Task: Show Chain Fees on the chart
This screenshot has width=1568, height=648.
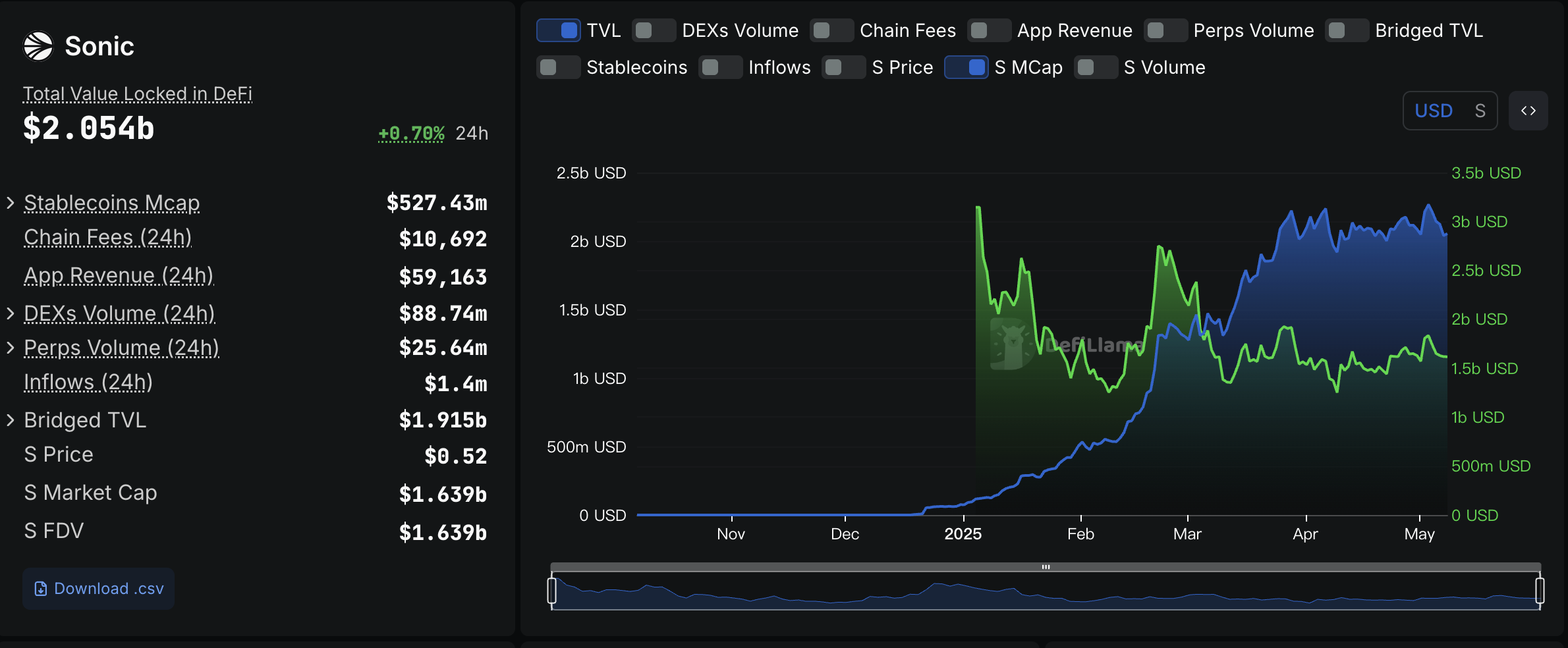Action: [x=831, y=30]
